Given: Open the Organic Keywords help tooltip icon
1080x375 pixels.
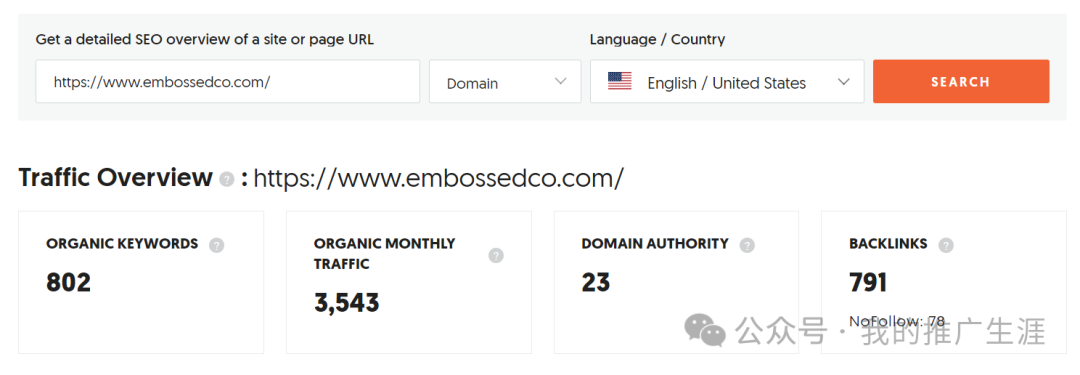Looking at the screenshot, I should tap(216, 244).
